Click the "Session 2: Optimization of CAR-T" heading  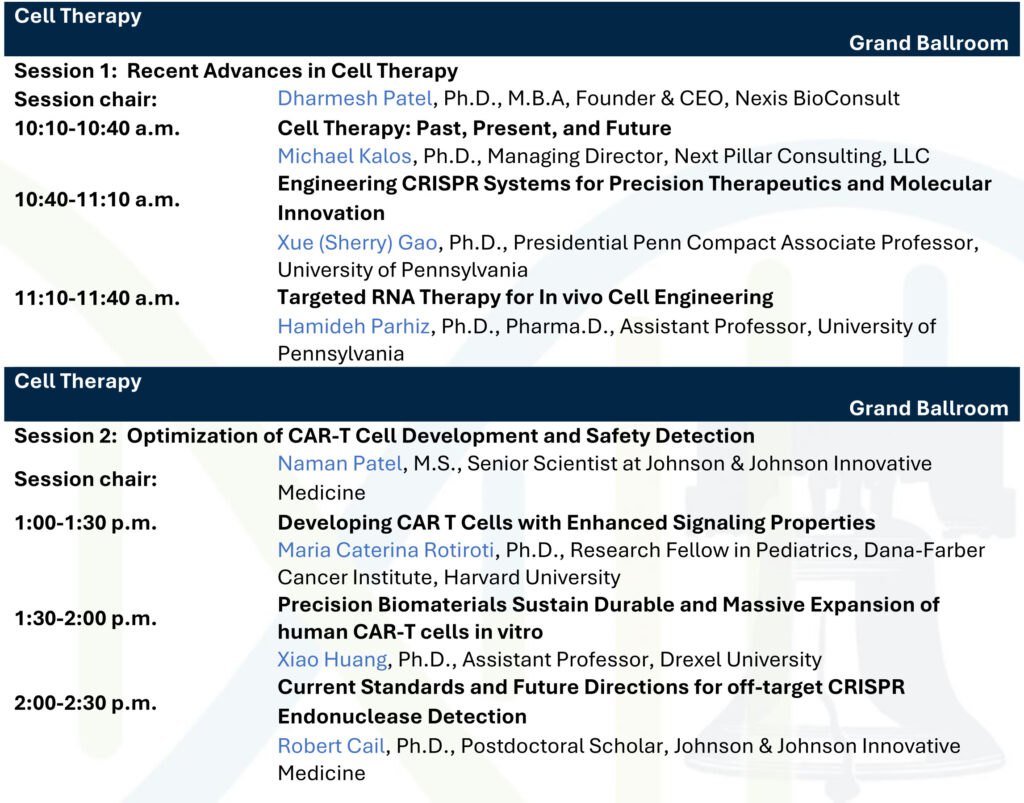pyautogui.click(x=384, y=436)
